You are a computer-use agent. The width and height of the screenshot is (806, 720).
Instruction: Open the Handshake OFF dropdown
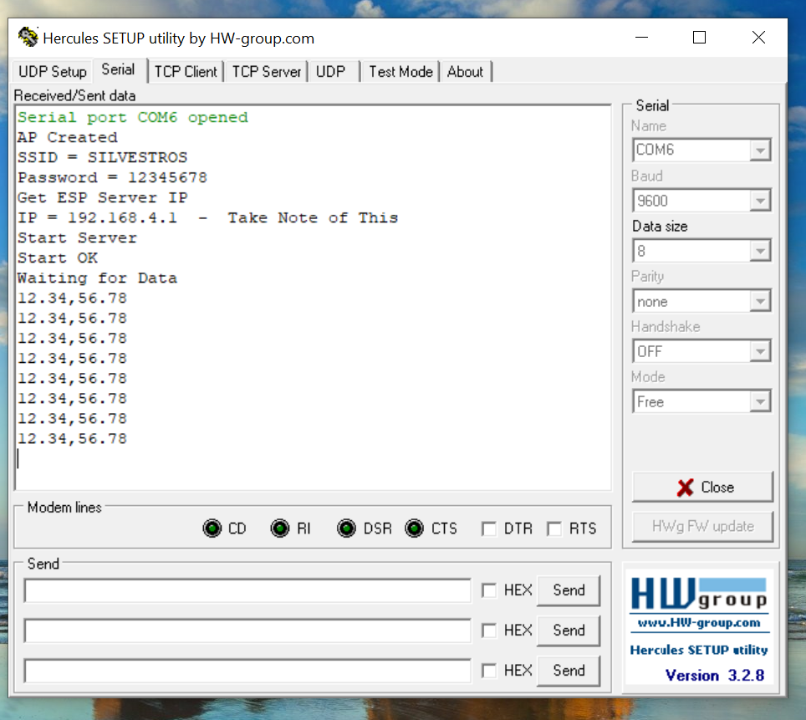[760, 352]
